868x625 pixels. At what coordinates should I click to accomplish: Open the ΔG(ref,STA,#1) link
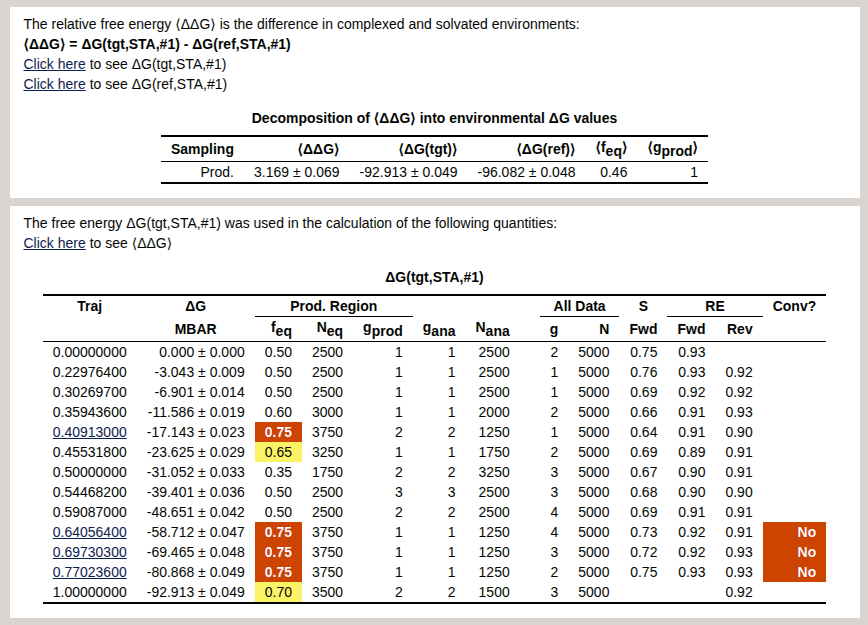click(54, 84)
